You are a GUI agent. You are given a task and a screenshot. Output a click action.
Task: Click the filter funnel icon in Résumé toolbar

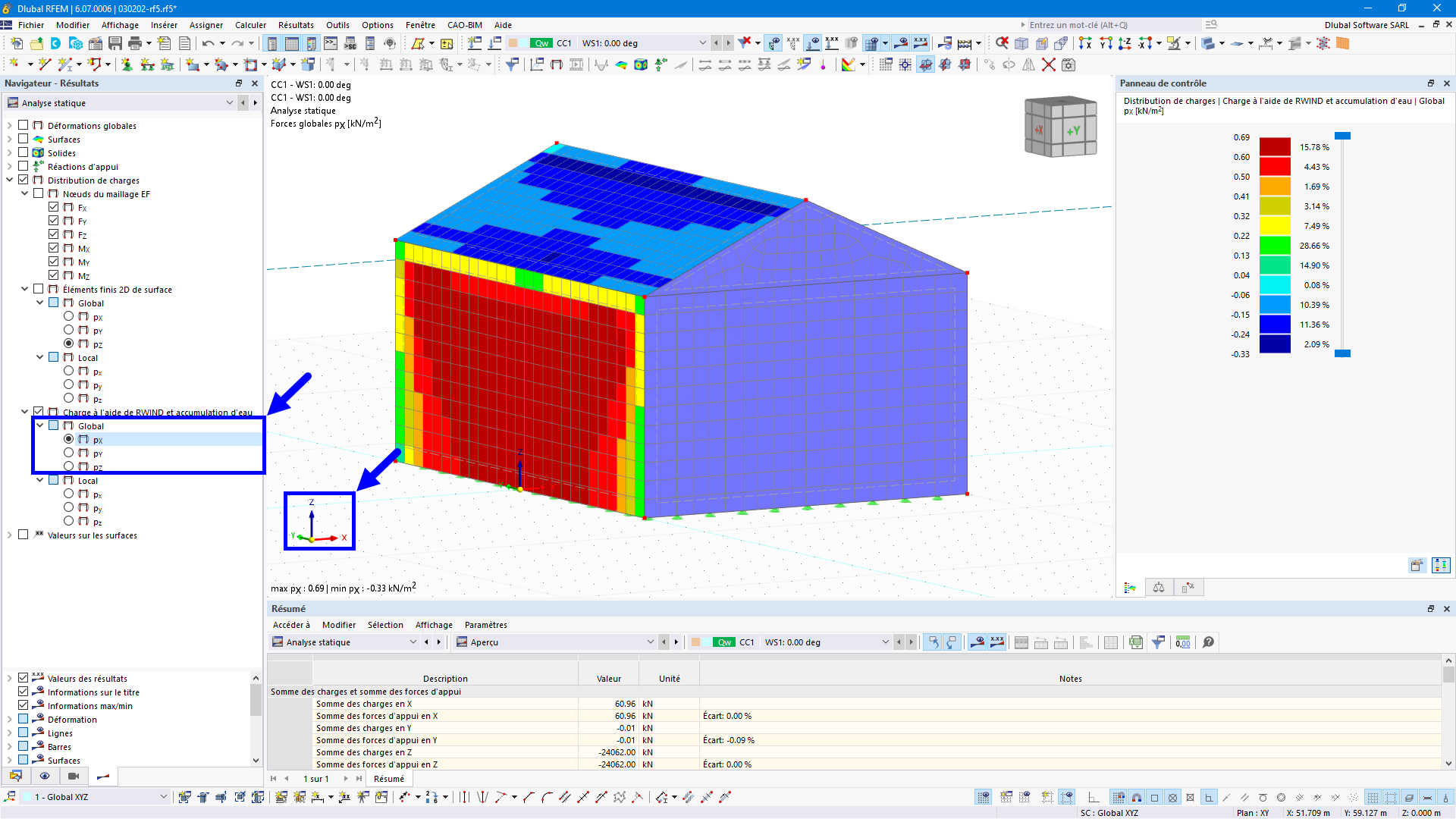click(x=1158, y=642)
